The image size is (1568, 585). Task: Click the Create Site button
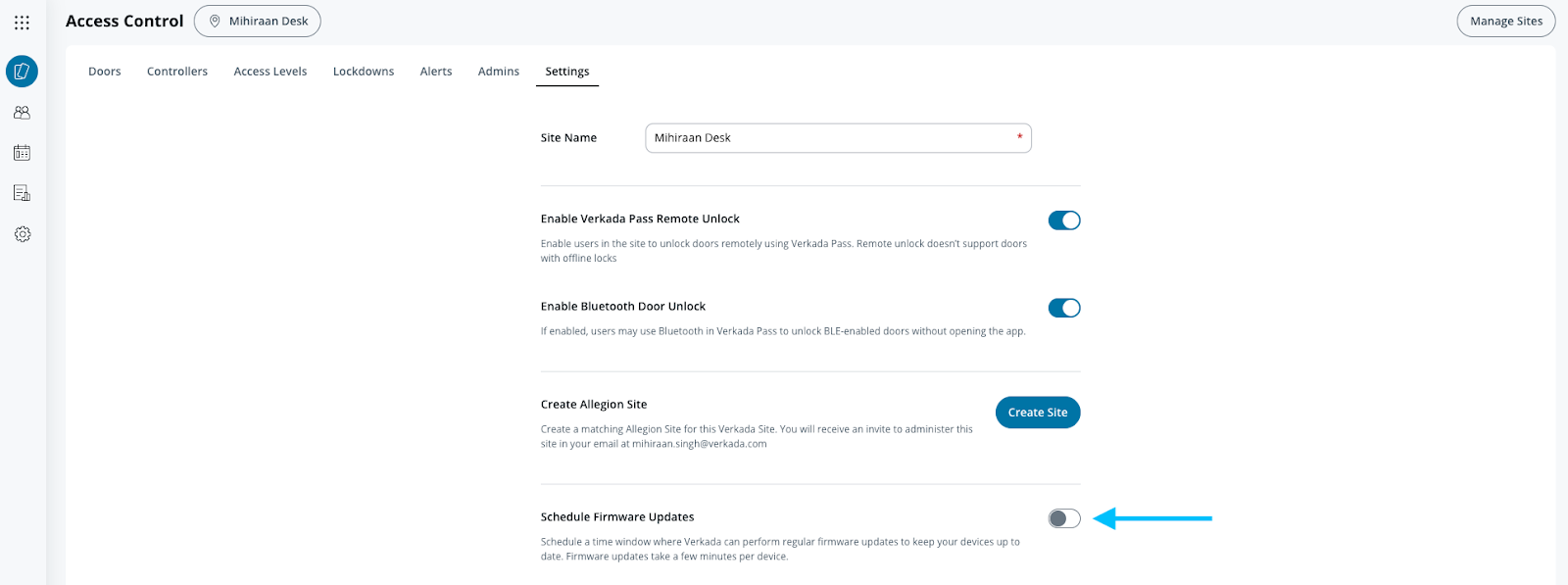click(1038, 413)
